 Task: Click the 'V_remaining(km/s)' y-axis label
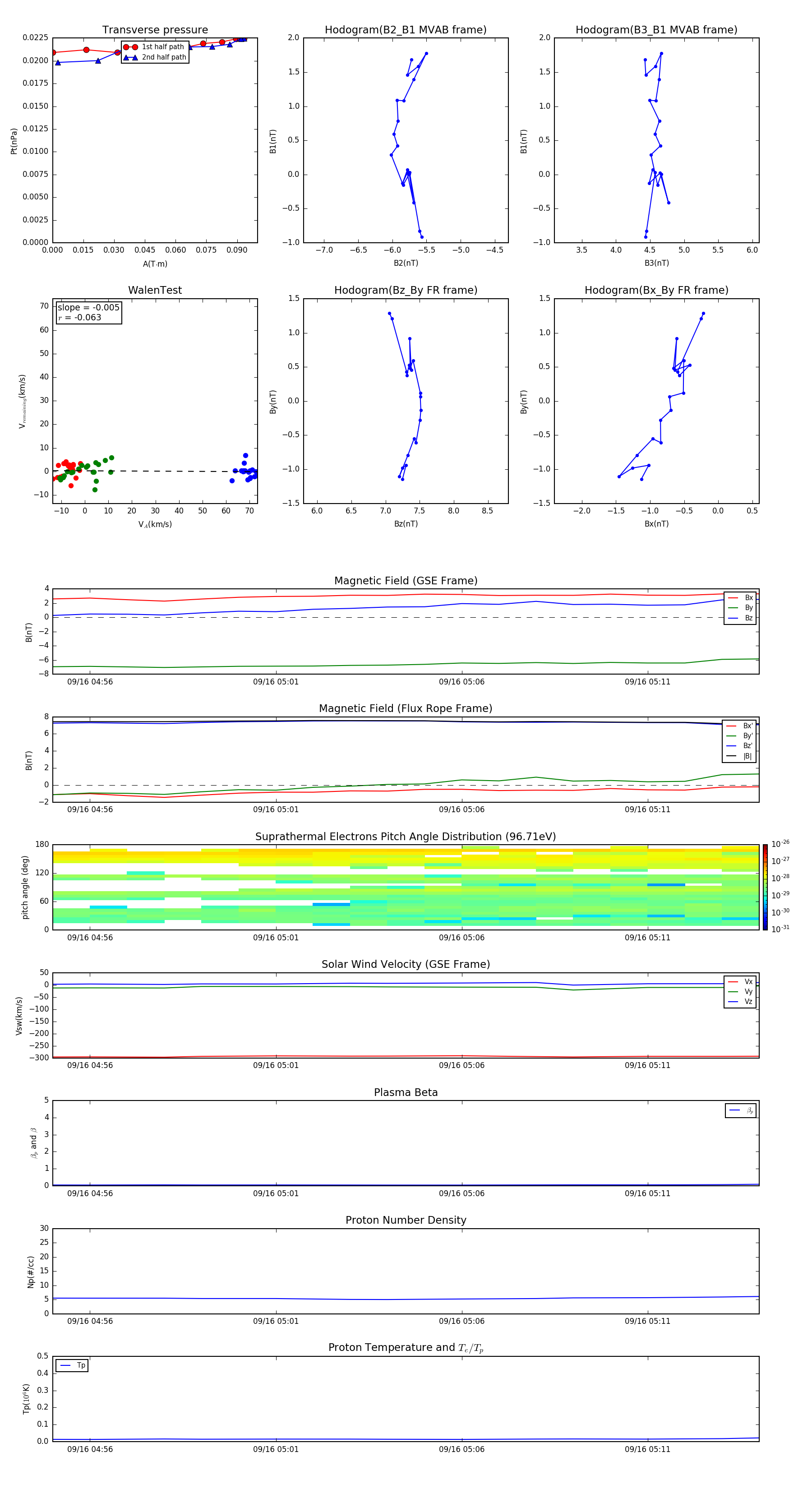coord(23,401)
